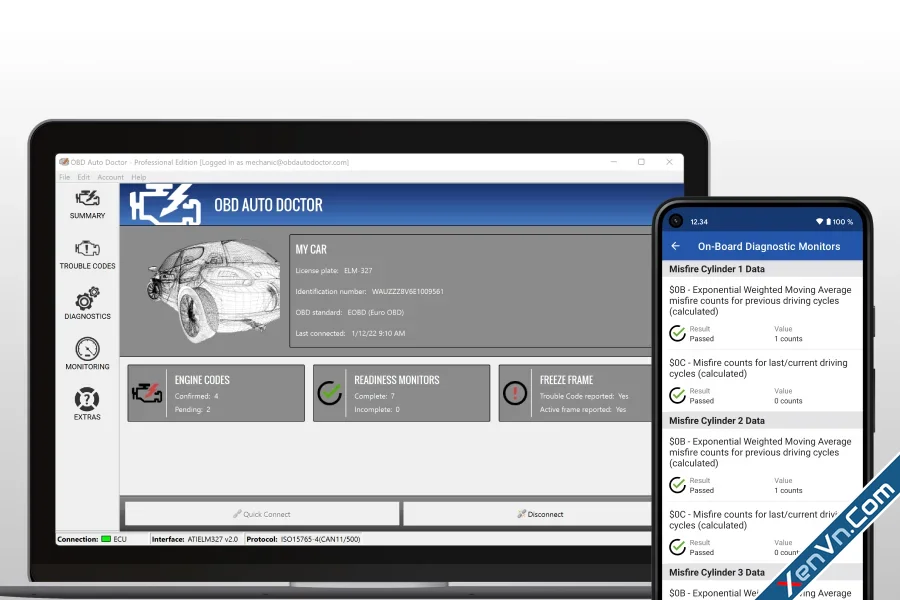Click the green ECU connection indicator

click(106, 539)
